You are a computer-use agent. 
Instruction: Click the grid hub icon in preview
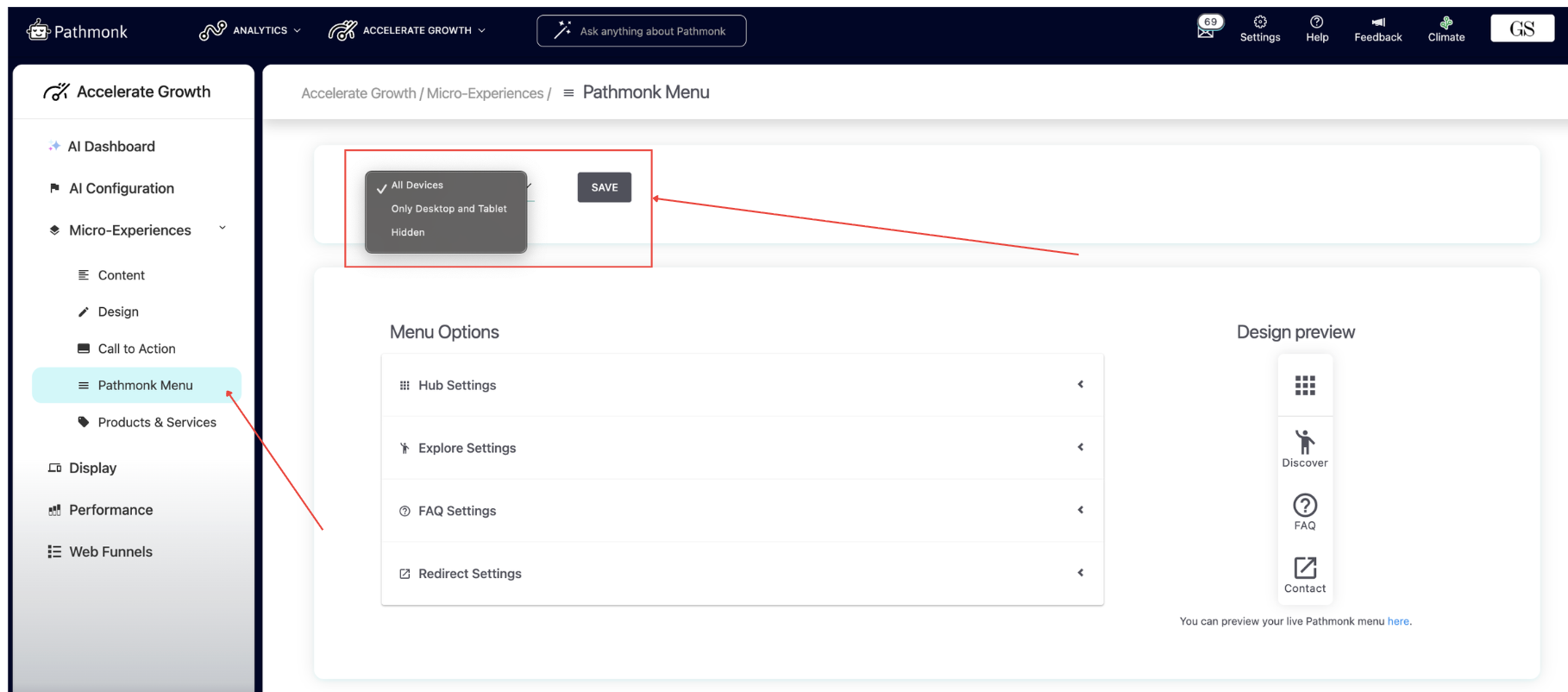(1305, 385)
